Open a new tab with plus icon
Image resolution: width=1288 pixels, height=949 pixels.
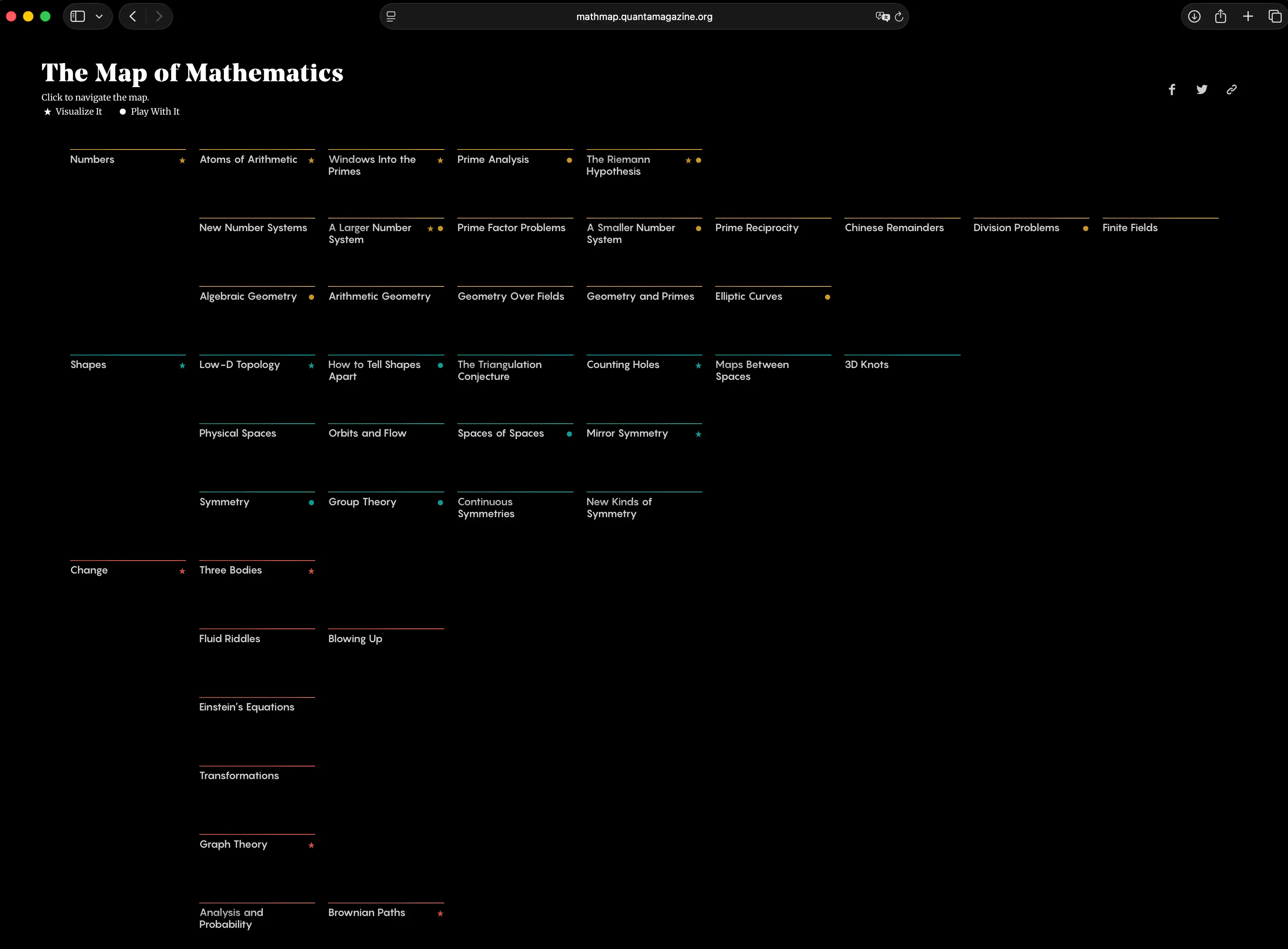click(x=1248, y=17)
